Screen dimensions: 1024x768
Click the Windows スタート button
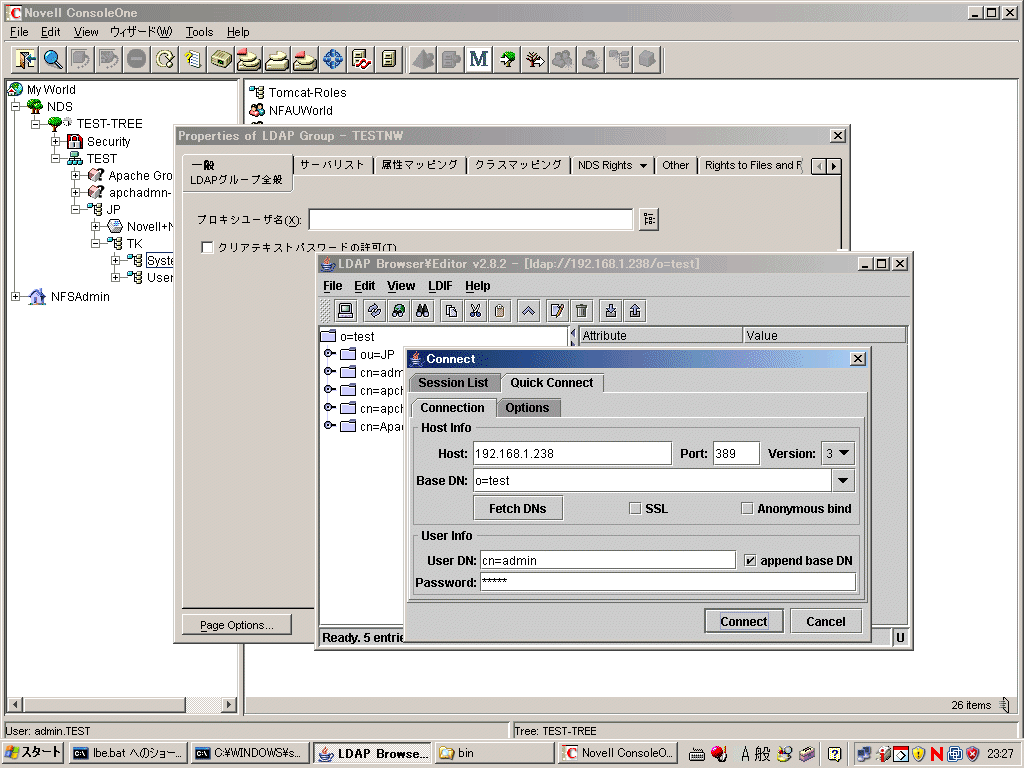(x=33, y=753)
